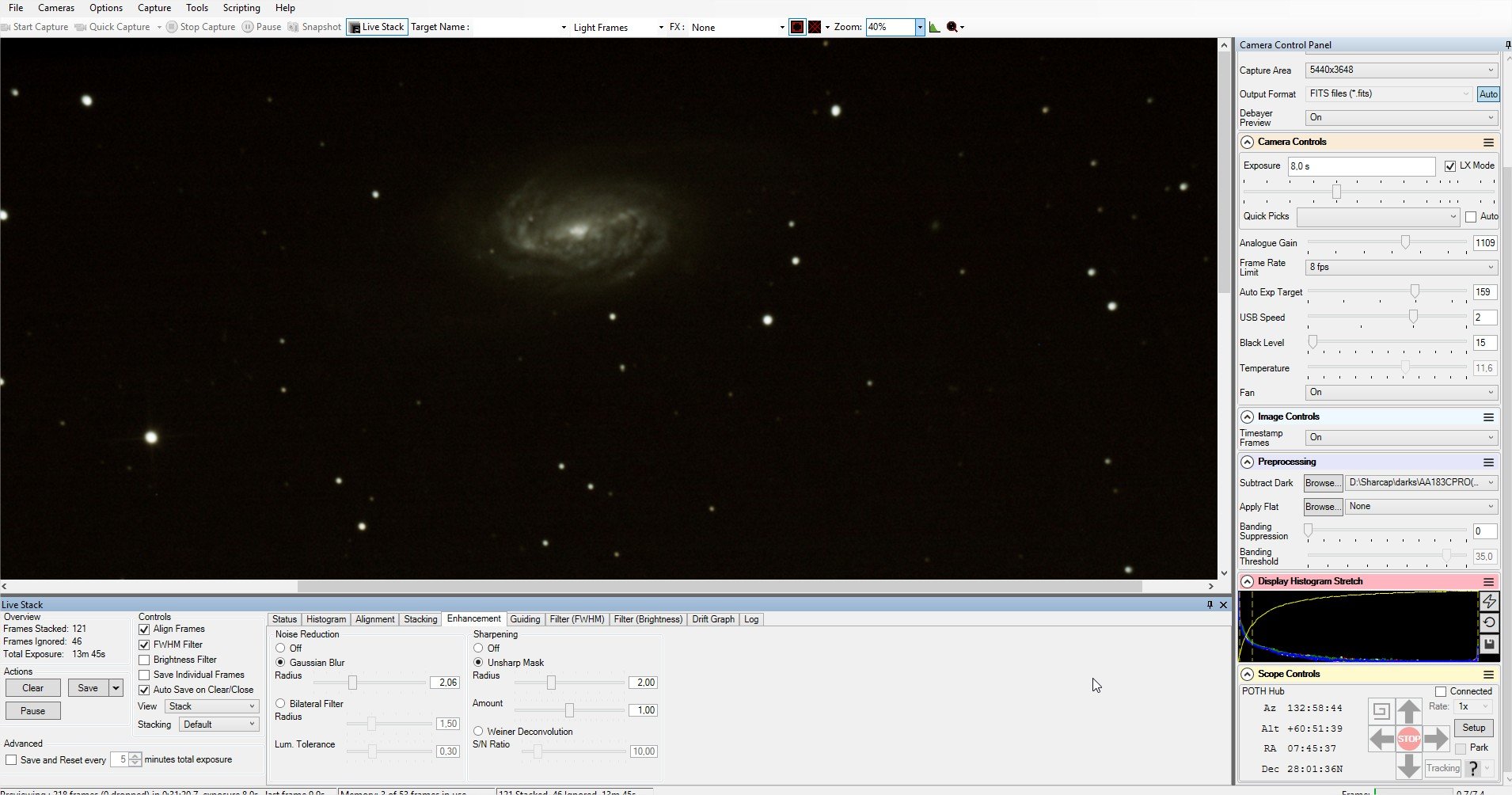Screen dimensions: 1512x795
Task: Toggle the LX Mode checkbox
Action: click(1450, 166)
